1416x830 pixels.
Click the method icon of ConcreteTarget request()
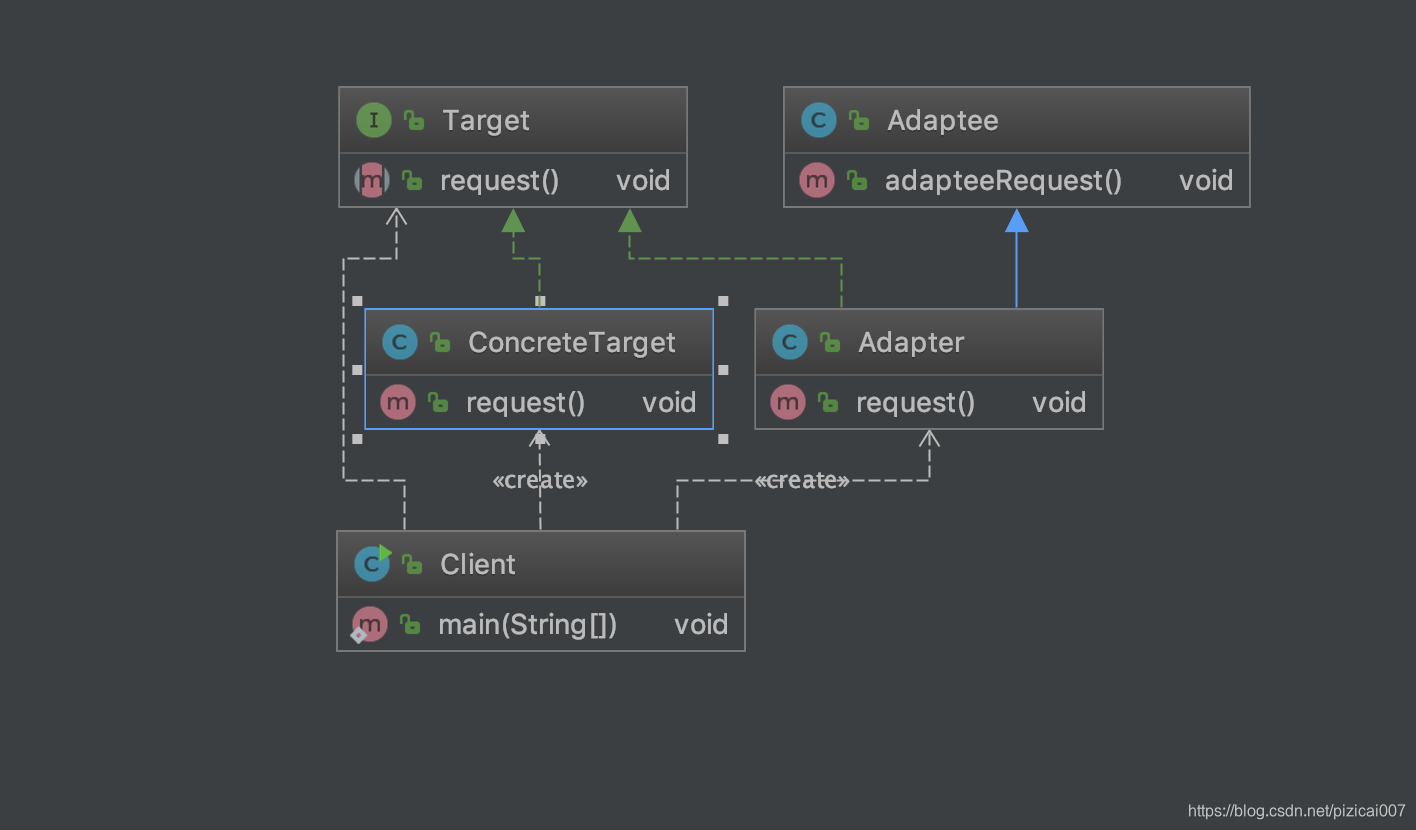point(398,403)
